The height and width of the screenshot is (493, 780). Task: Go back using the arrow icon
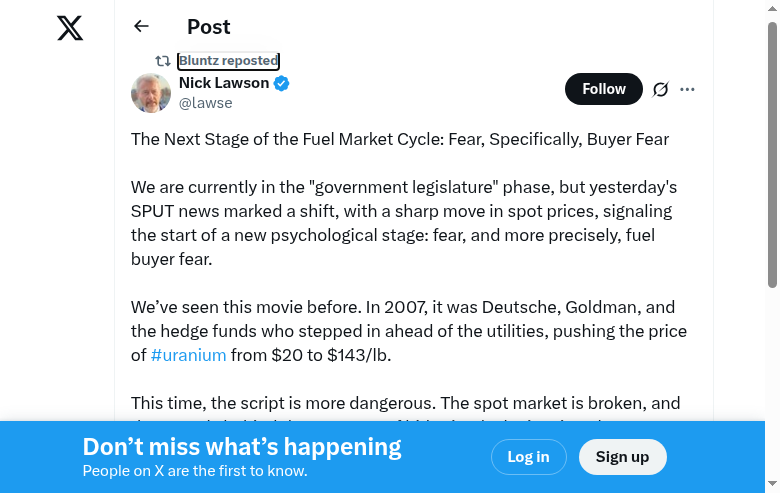(x=141, y=27)
